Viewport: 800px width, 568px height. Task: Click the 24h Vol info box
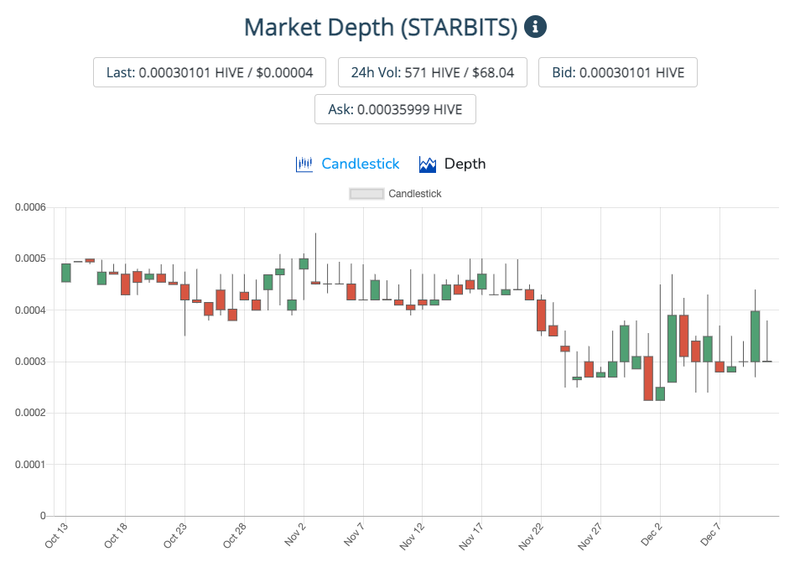[x=432, y=72]
